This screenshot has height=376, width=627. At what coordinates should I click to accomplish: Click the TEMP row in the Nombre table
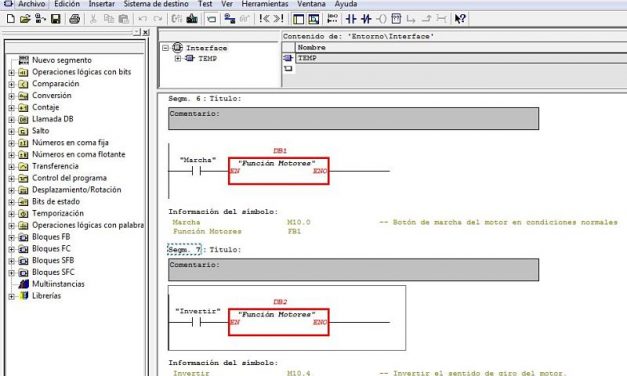(461, 58)
